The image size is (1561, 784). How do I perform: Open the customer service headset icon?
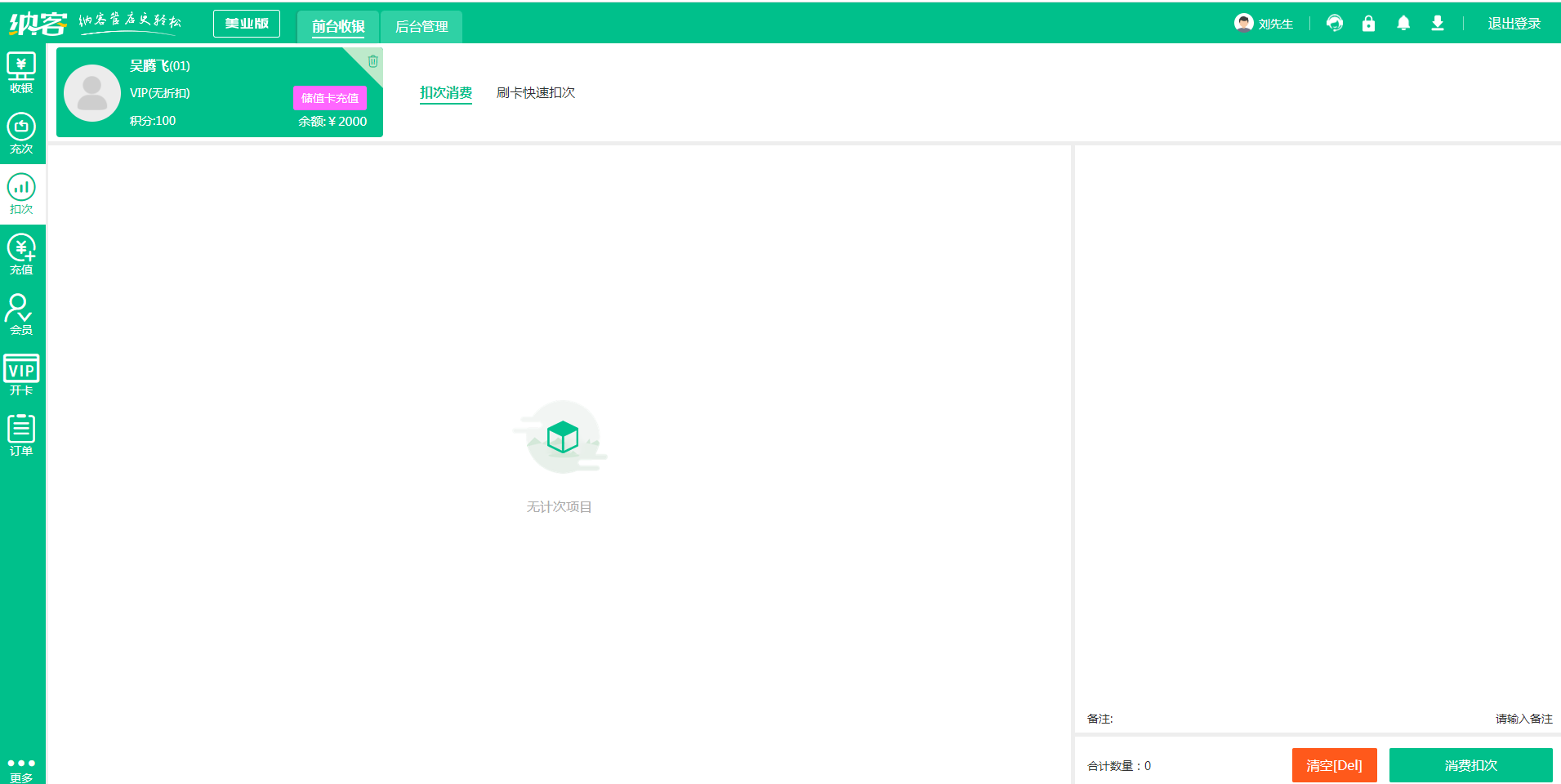click(x=1335, y=23)
